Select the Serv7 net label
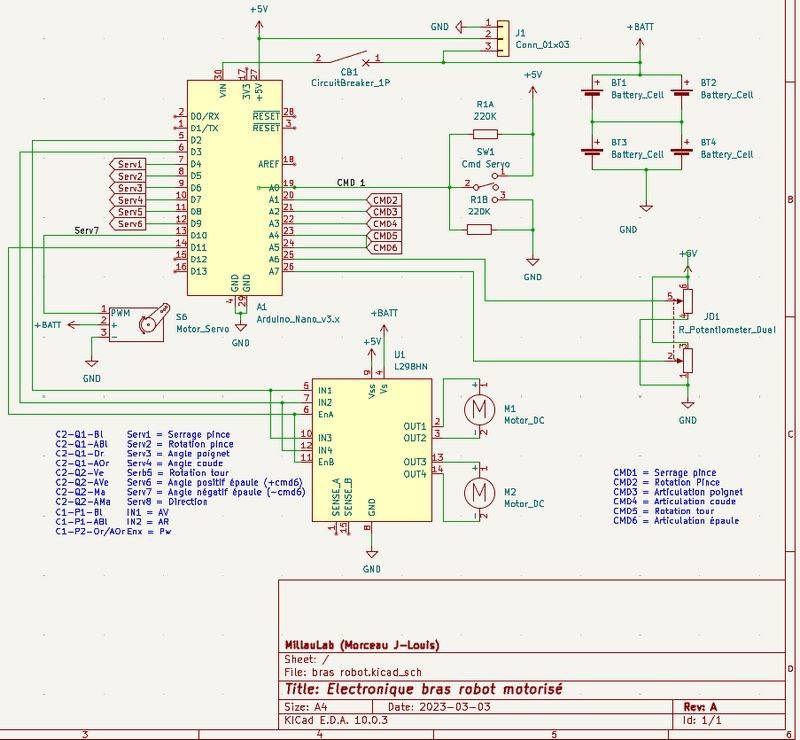The image size is (800, 740). pos(86,231)
